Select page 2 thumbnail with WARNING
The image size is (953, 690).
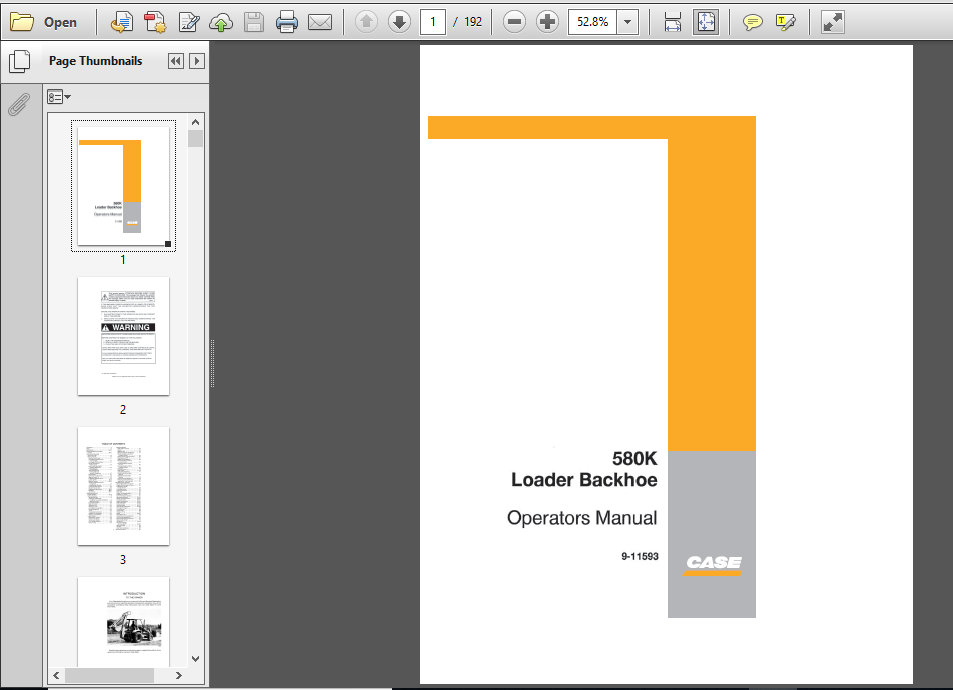tap(123, 336)
